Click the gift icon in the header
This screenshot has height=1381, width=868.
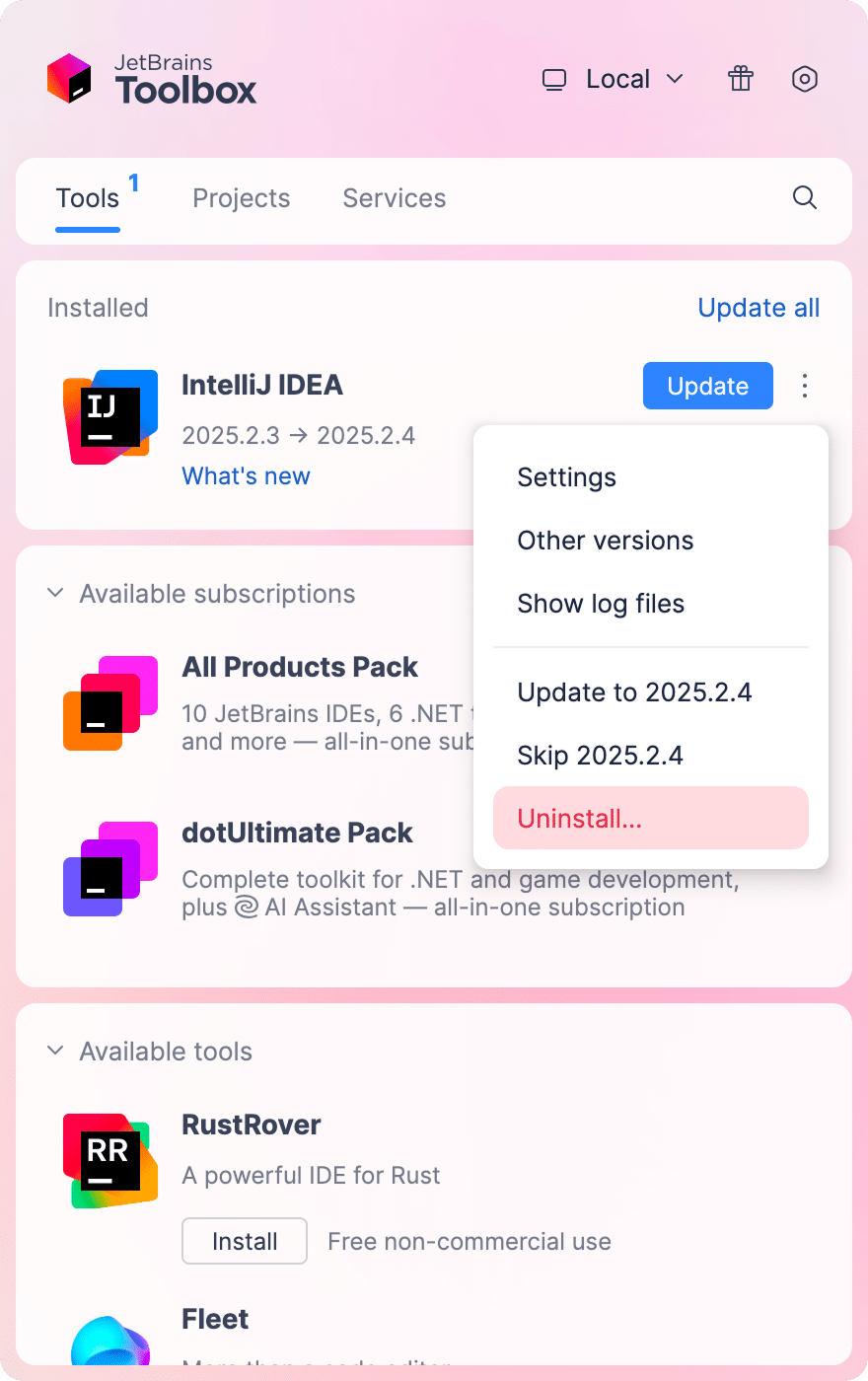[x=740, y=79]
